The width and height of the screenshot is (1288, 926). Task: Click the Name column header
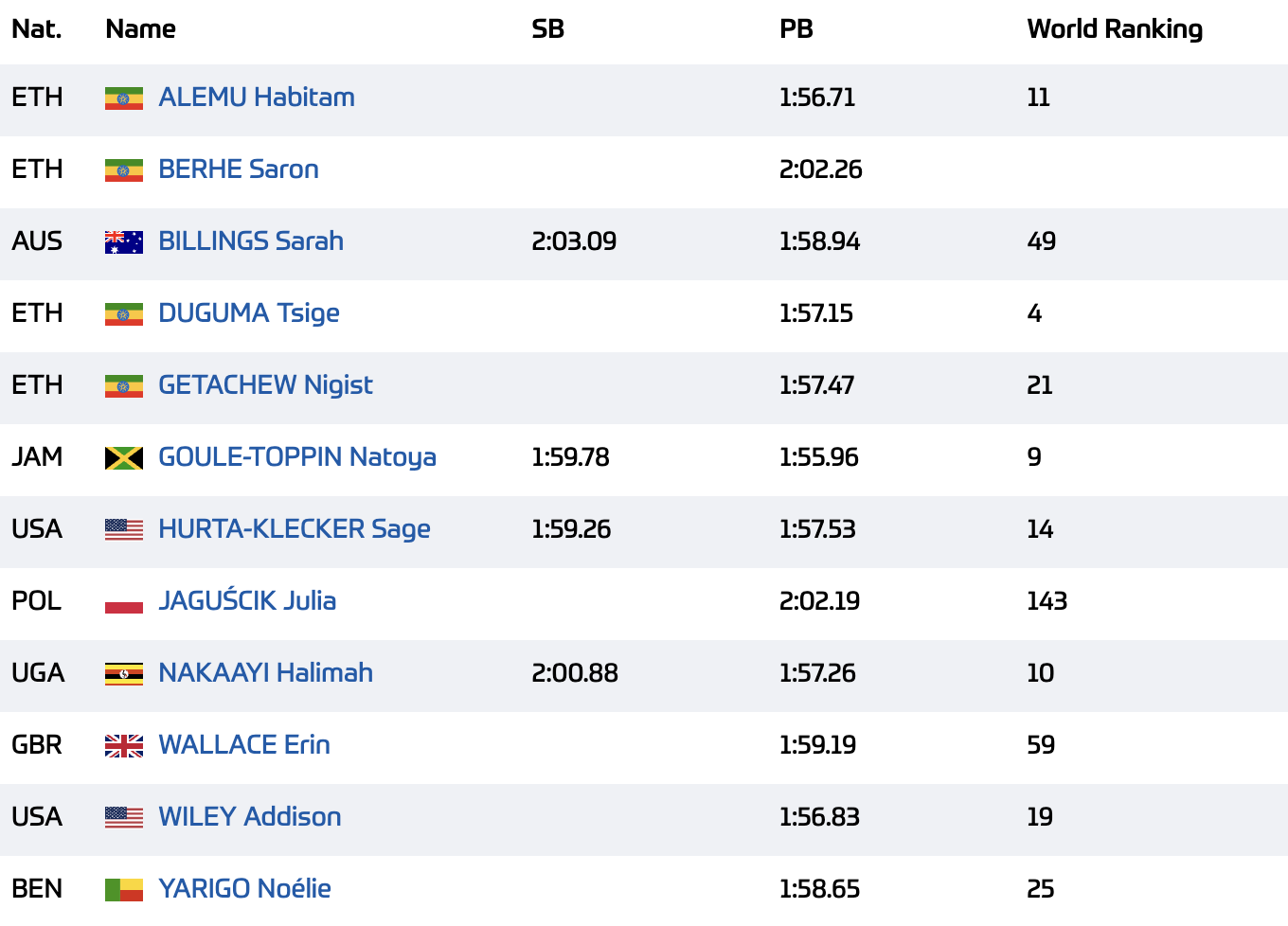140,29
